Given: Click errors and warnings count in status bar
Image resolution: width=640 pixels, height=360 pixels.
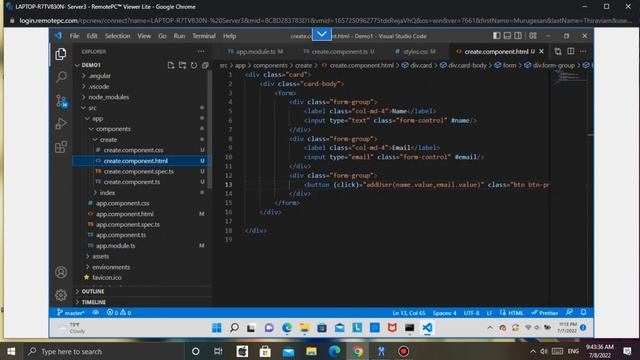Looking at the screenshot, I should [119, 313].
